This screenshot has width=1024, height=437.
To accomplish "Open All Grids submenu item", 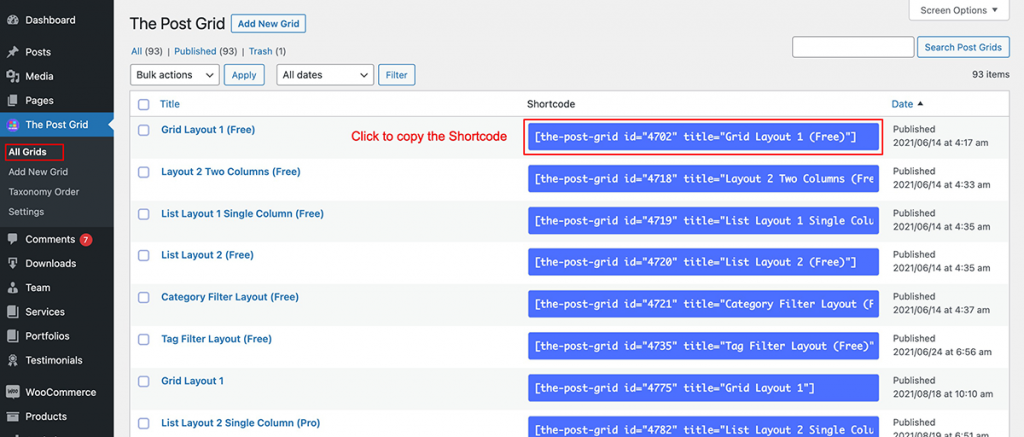I will coord(27,152).
